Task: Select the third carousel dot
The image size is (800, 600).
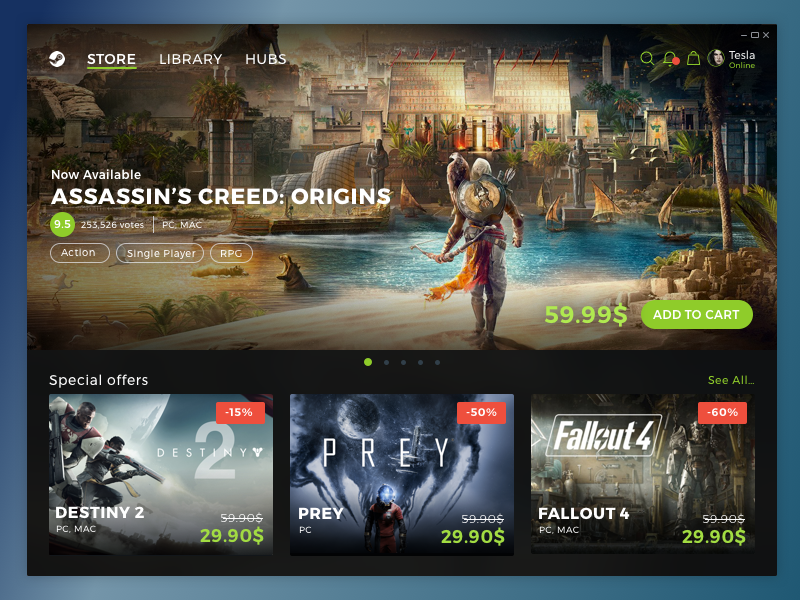Action: click(404, 363)
